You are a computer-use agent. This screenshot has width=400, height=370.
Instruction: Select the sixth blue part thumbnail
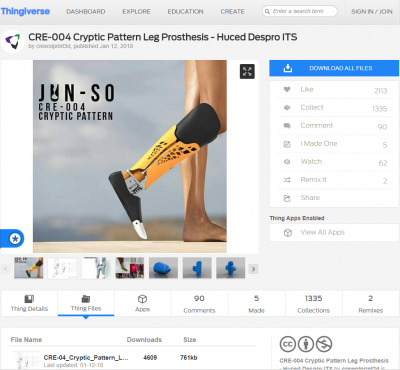pyautogui.click(x=197, y=268)
